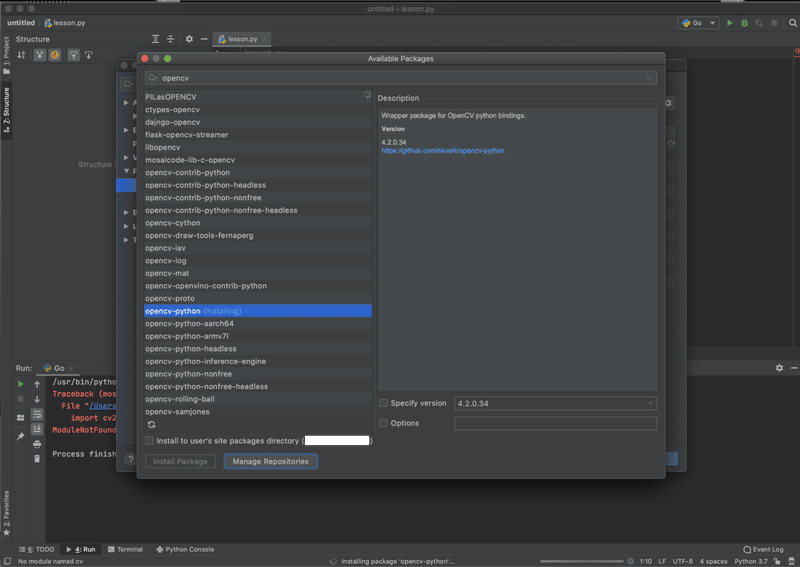
Task: Click in the opencv package search field
Action: tap(401, 78)
